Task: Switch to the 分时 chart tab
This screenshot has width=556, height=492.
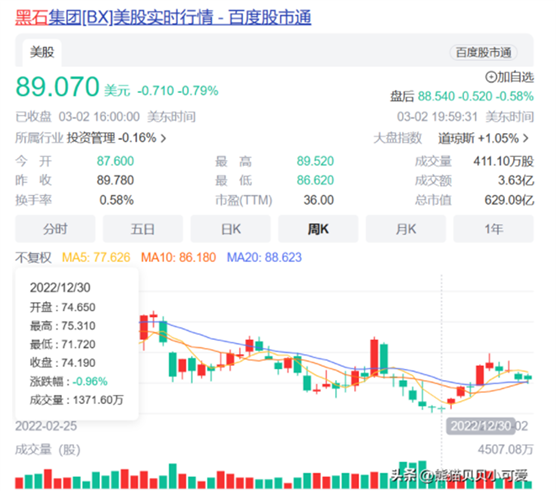Action: [55, 229]
